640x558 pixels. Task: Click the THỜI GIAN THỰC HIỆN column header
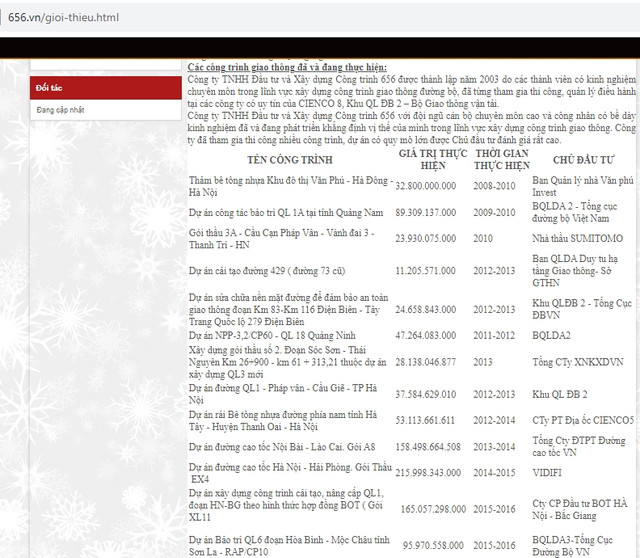point(501,159)
